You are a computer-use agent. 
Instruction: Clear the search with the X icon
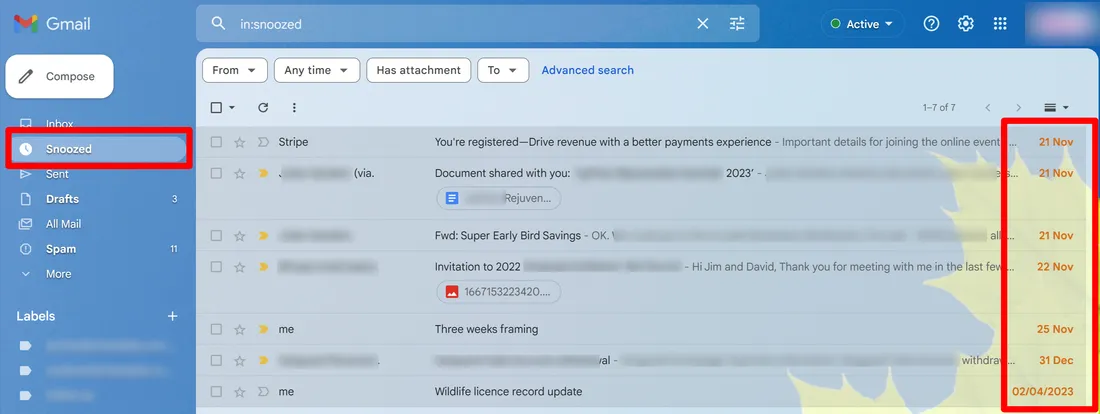[702, 24]
